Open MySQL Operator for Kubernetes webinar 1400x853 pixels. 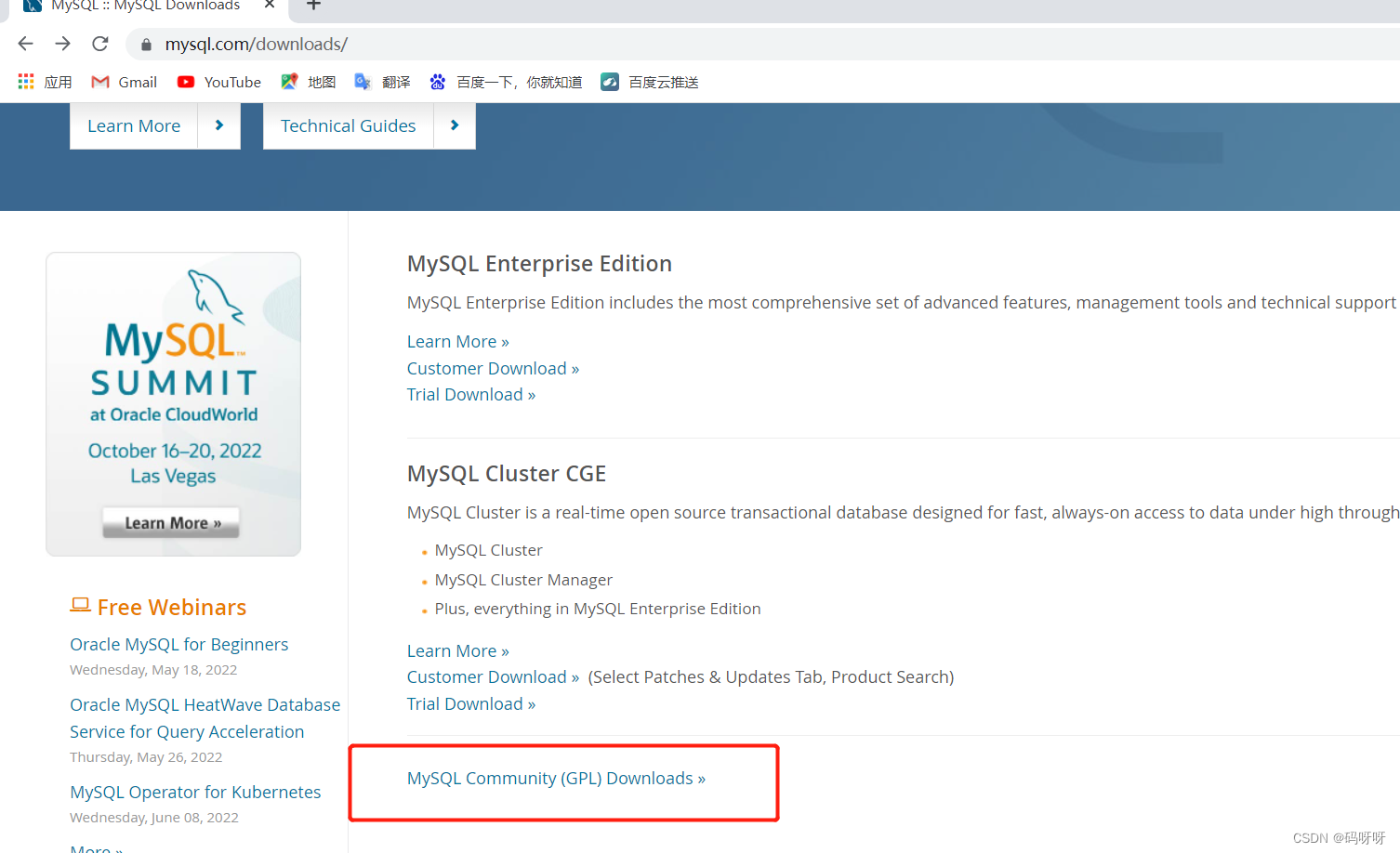195,792
